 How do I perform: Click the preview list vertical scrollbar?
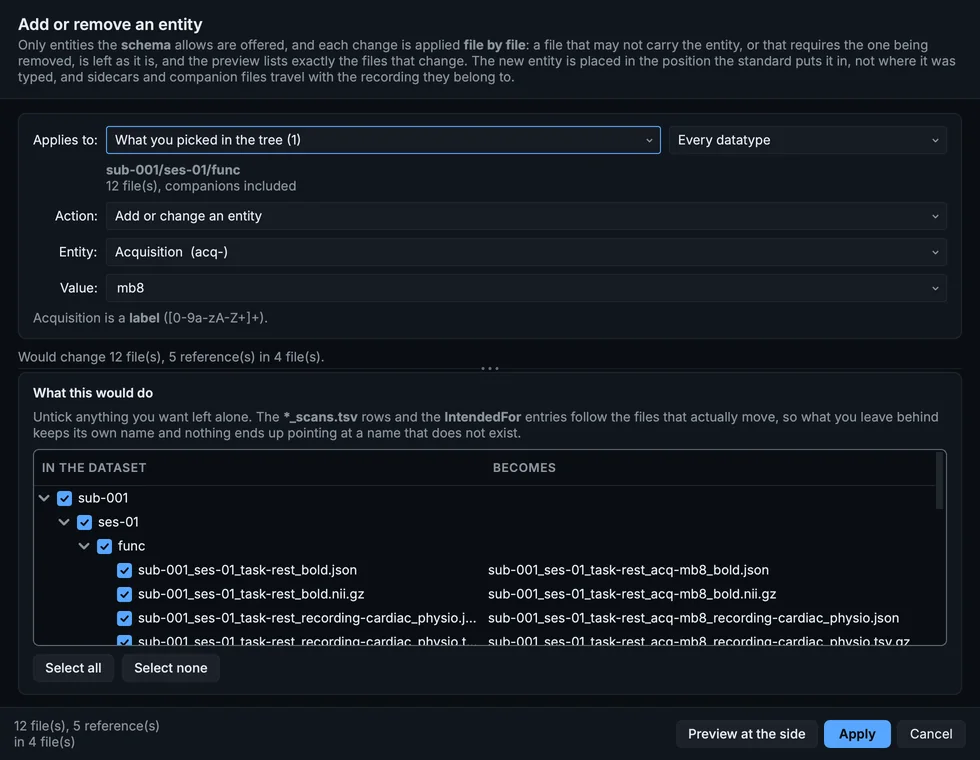[x=939, y=480]
